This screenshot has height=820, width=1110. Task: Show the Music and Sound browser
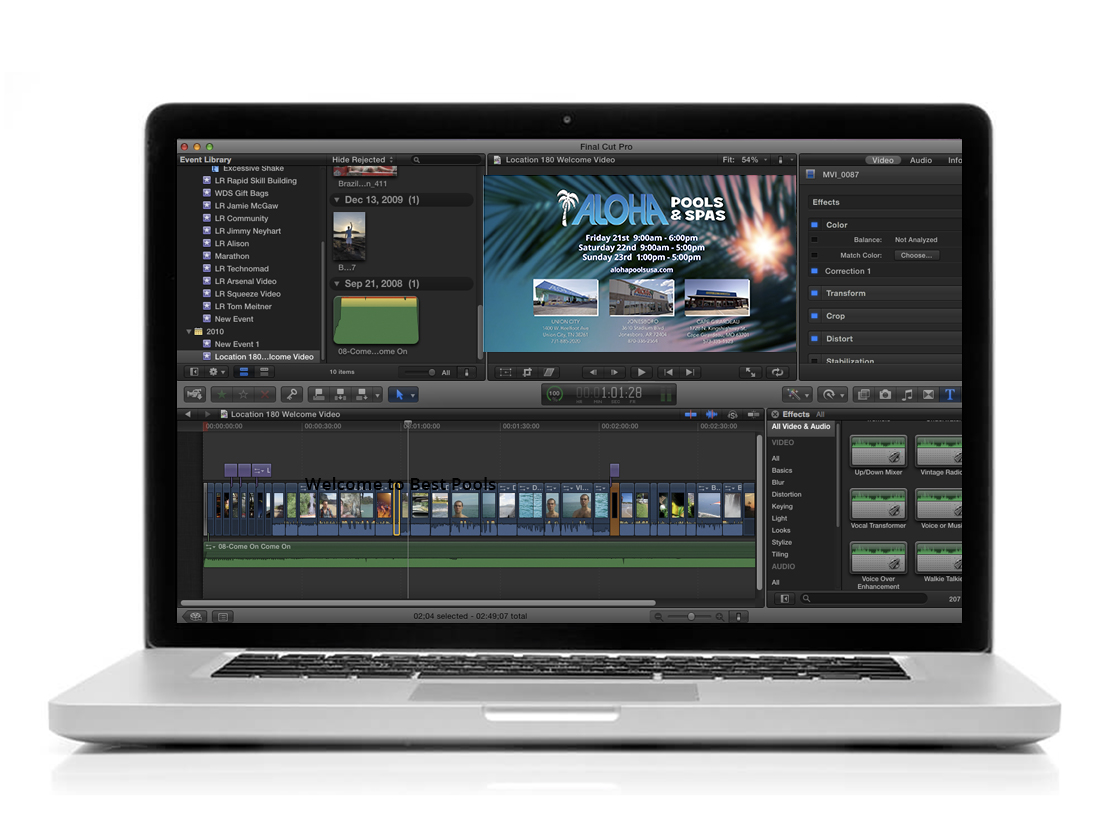[907, 394]
